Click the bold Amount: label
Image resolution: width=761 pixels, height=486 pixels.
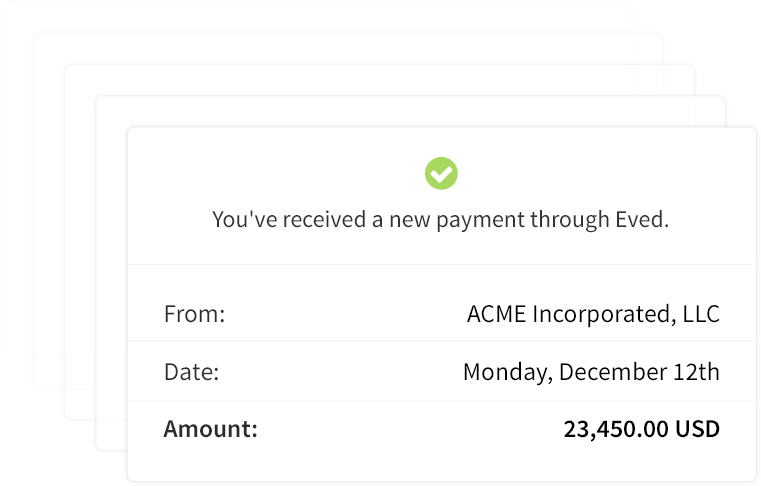[x=211, y=429]
